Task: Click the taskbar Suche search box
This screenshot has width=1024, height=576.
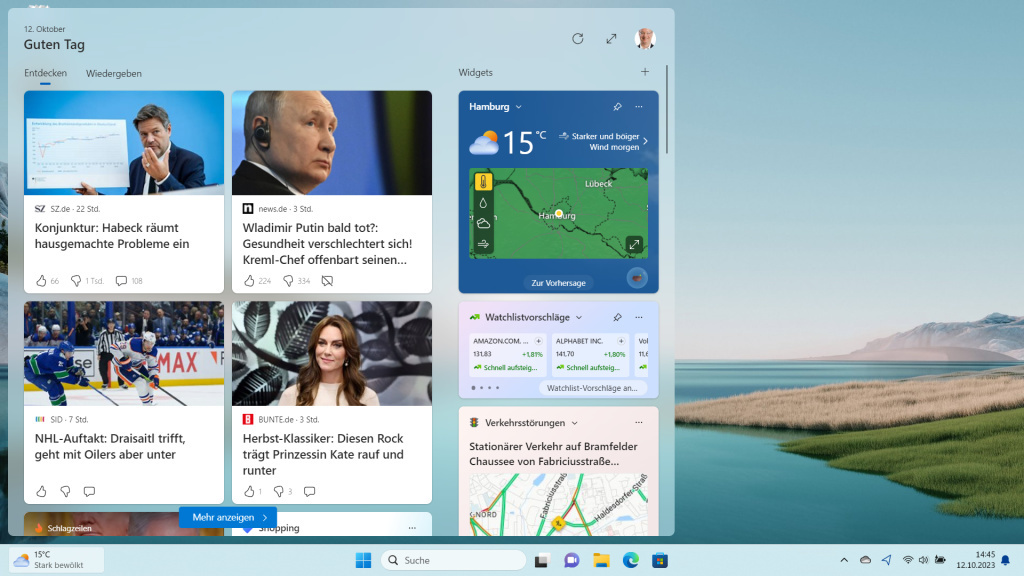Action: click(x=453, y=560)
